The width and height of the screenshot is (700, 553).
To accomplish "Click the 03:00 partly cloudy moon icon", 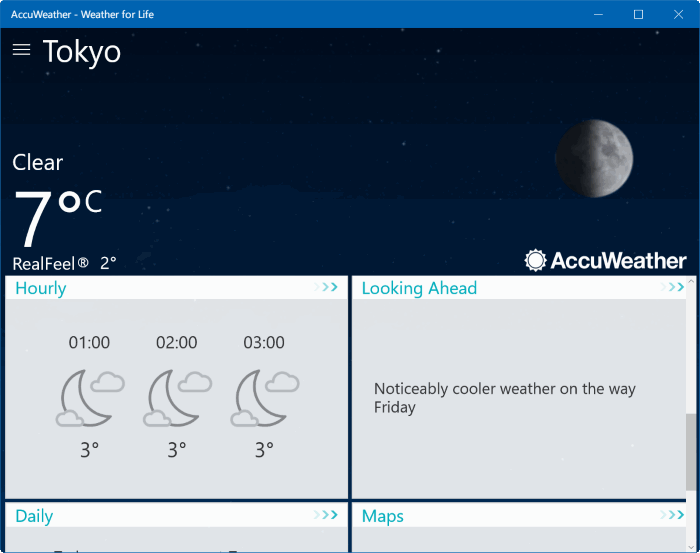I will (265, 398).
